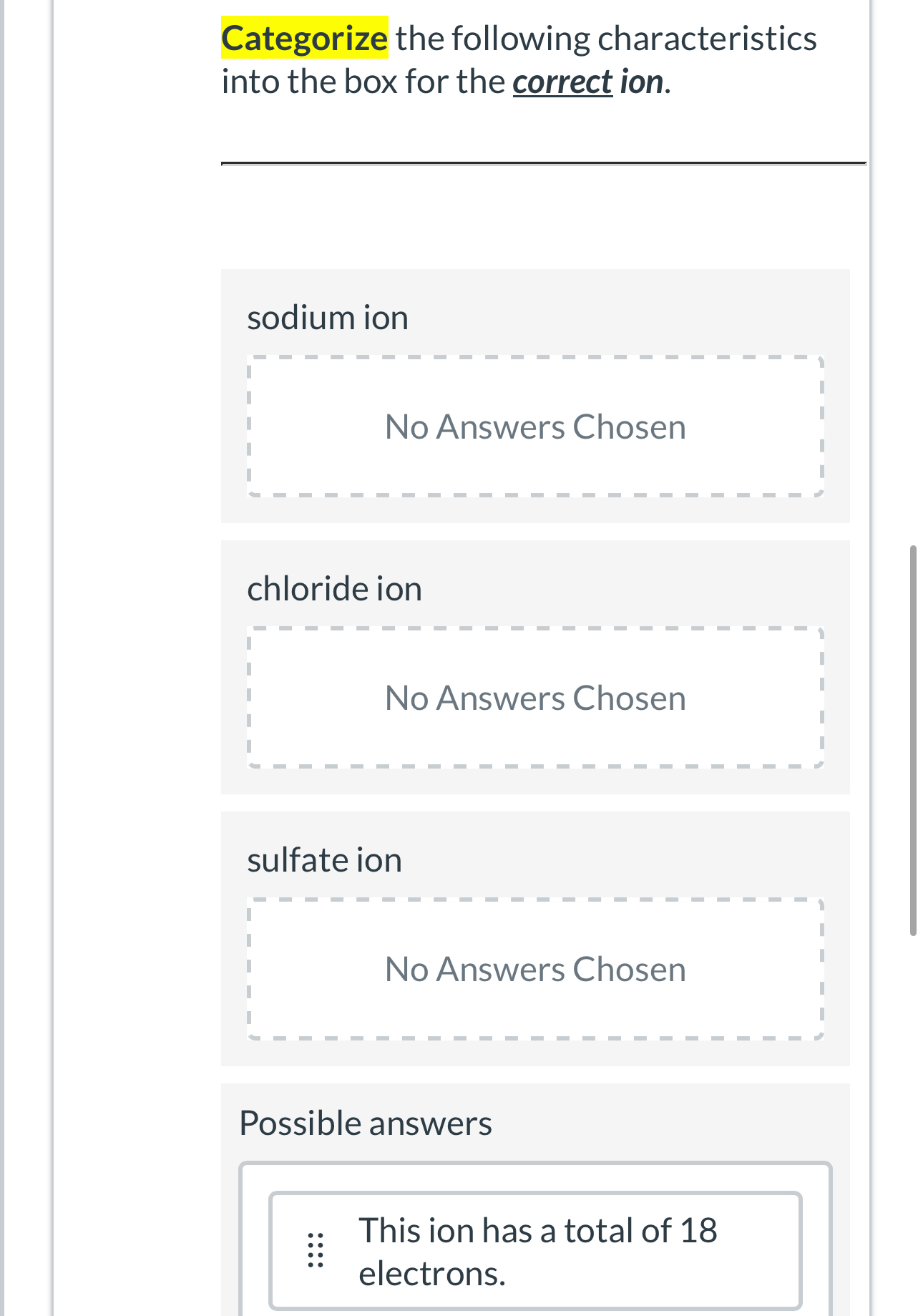Click the 'Possible answers' heading
The height and width of the screenshot is (1316, 923).
pyautogui.click(x=366, y=1123)
